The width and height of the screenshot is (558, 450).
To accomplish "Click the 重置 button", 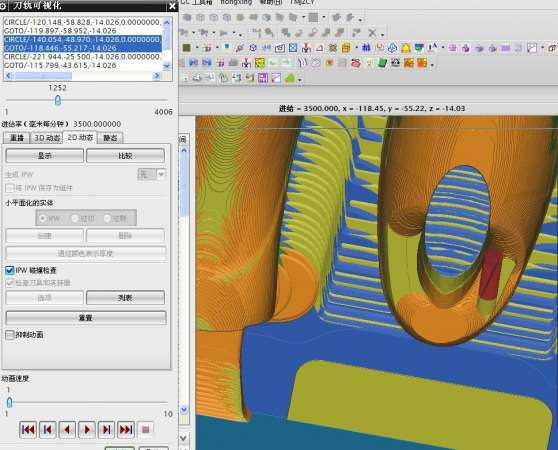I will tap(86, 318).
